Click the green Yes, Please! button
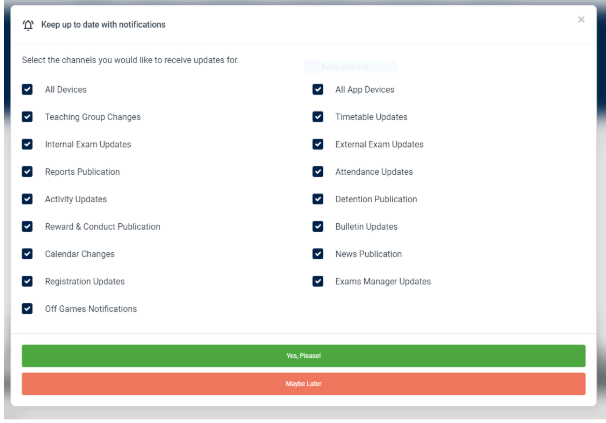 303,356
